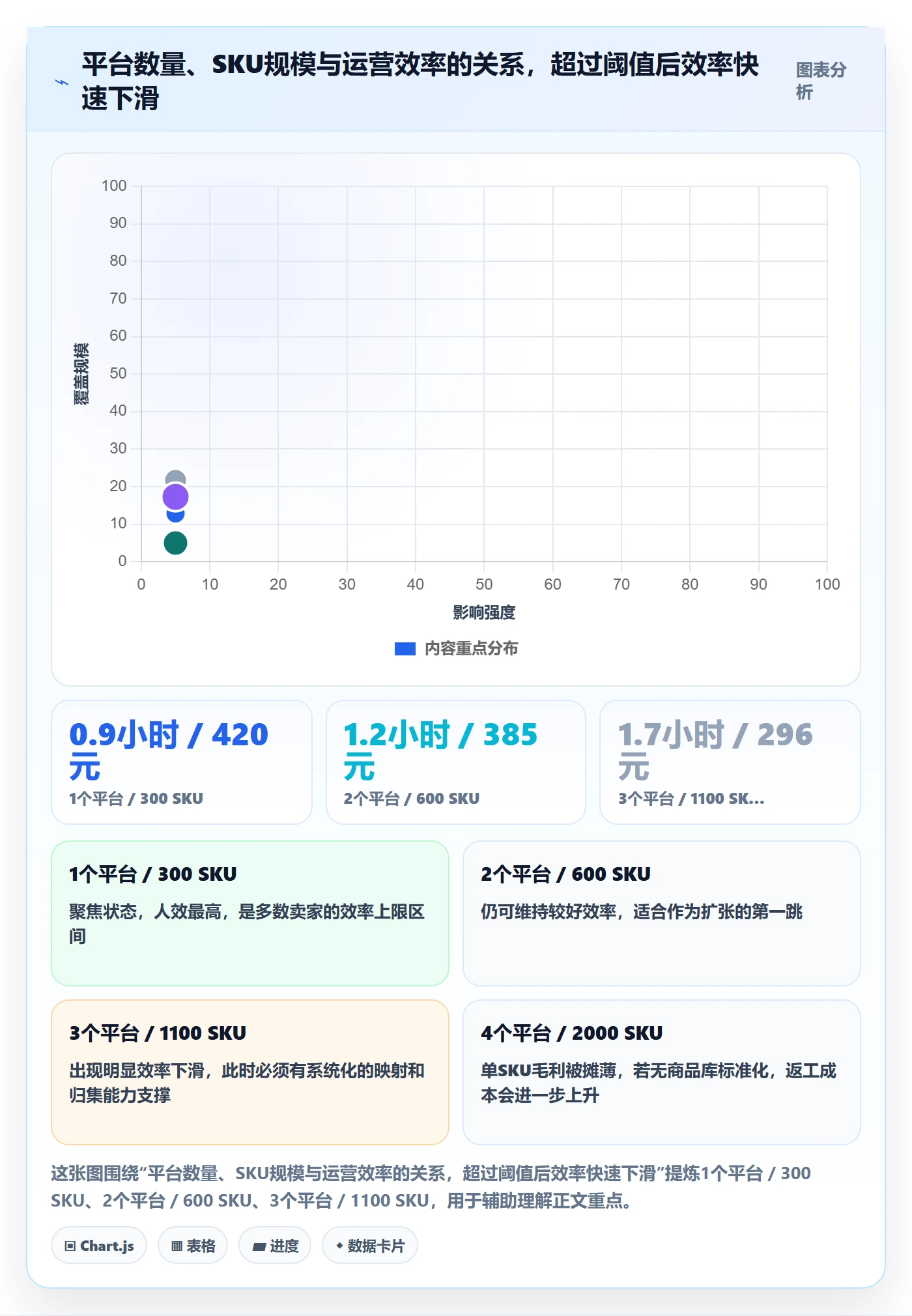Select the 表格 tag

[x=193, y=1246]
